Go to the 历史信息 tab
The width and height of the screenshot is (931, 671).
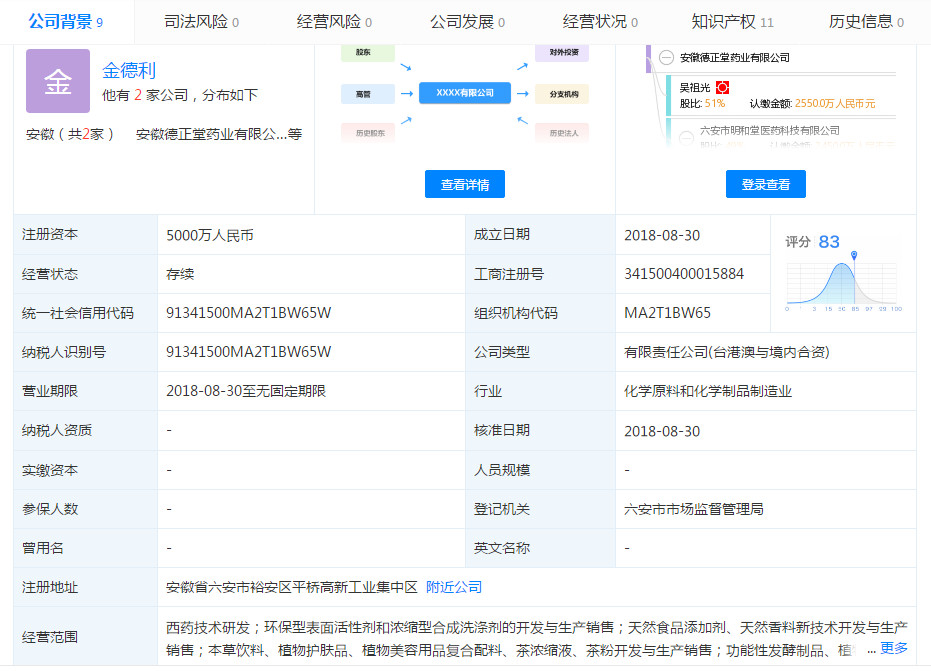pyautogui.click(x=866, y=22)
